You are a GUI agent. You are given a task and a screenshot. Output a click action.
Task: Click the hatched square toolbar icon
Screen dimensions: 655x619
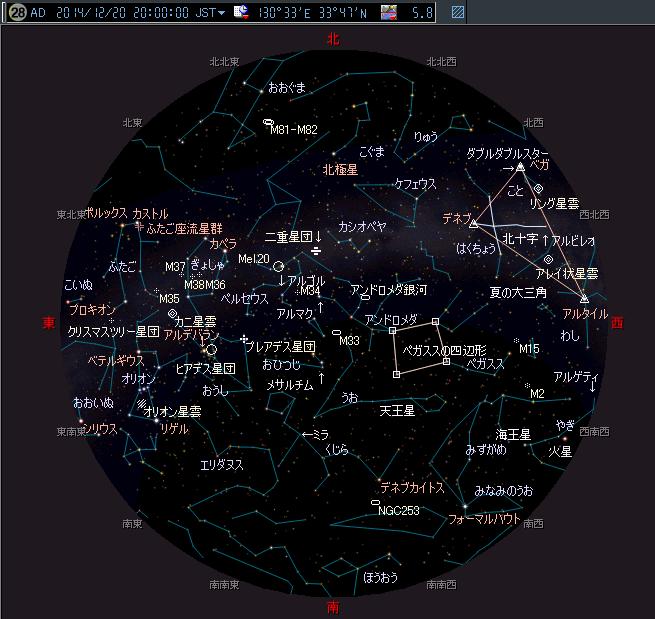click(x=458, y=13)
